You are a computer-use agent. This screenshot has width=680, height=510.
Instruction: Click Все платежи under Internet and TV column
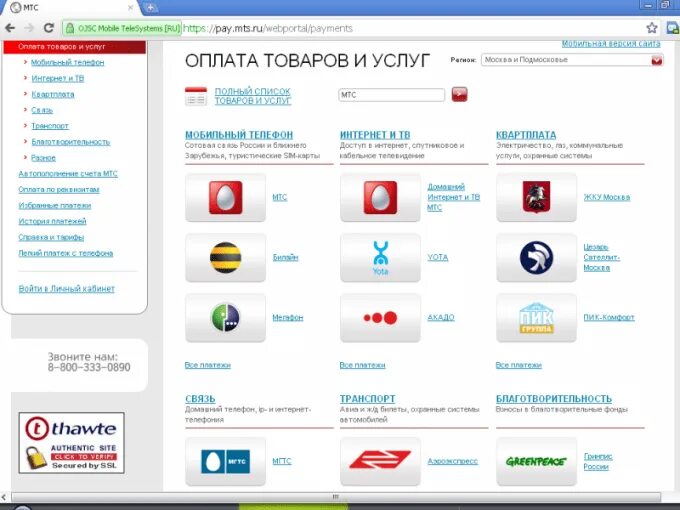(x=363, y=365)
